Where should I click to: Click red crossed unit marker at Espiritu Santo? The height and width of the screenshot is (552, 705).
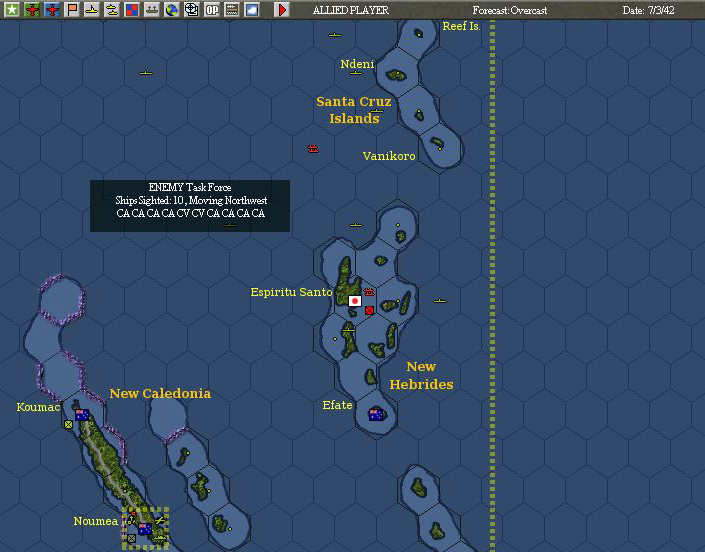click(x=369, y=310)
